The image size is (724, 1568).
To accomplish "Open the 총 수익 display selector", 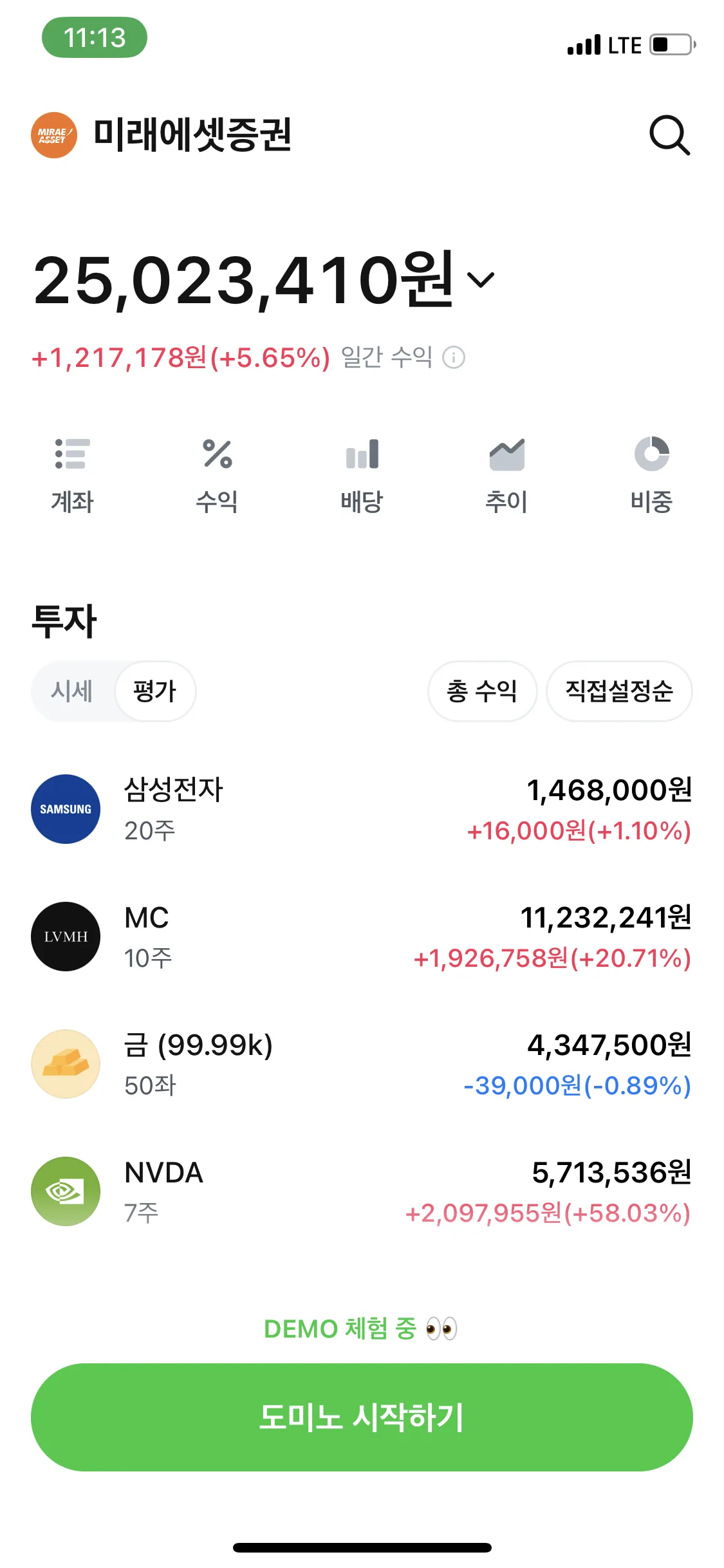I will 482,691.
